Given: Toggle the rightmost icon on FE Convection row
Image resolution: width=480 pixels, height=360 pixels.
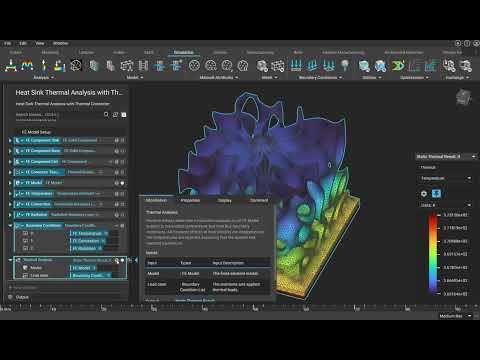Looking at the screenshot, I should coord(122,204).
